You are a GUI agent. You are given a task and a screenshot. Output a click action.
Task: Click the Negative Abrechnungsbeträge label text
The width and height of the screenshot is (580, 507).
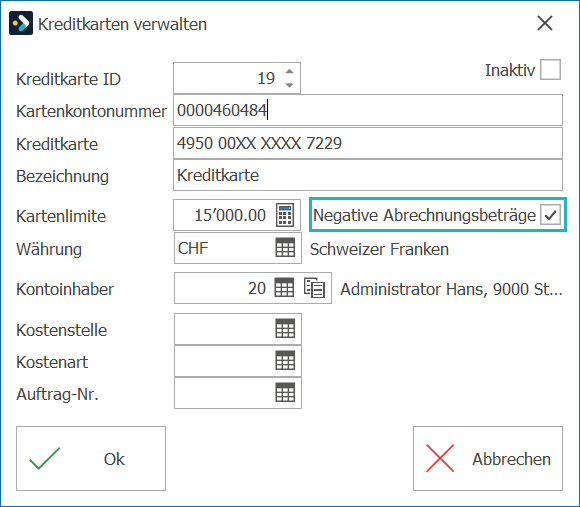click(x=424, y=215)
